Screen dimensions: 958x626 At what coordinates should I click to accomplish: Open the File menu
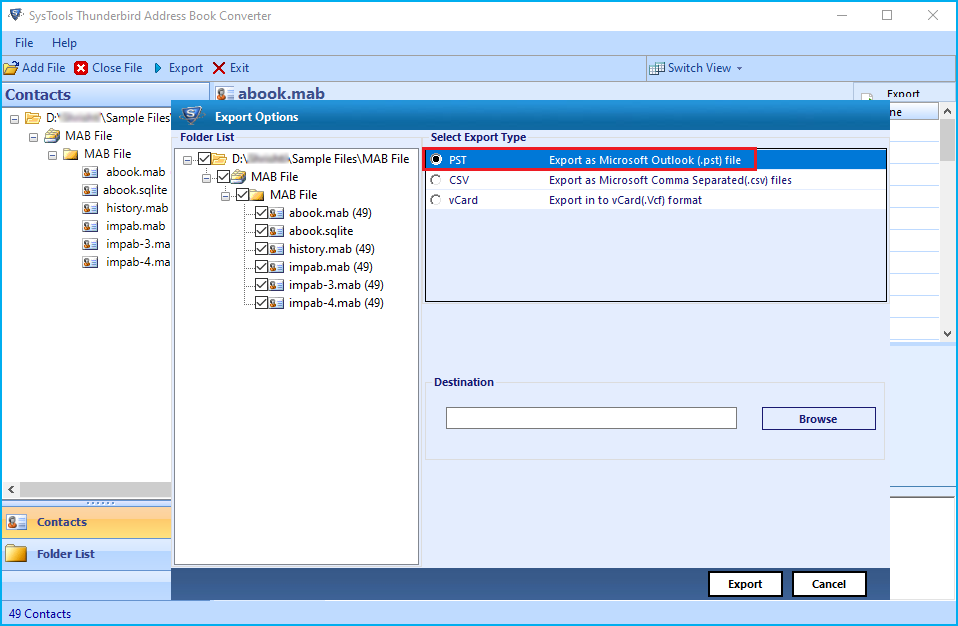point(24,43)
